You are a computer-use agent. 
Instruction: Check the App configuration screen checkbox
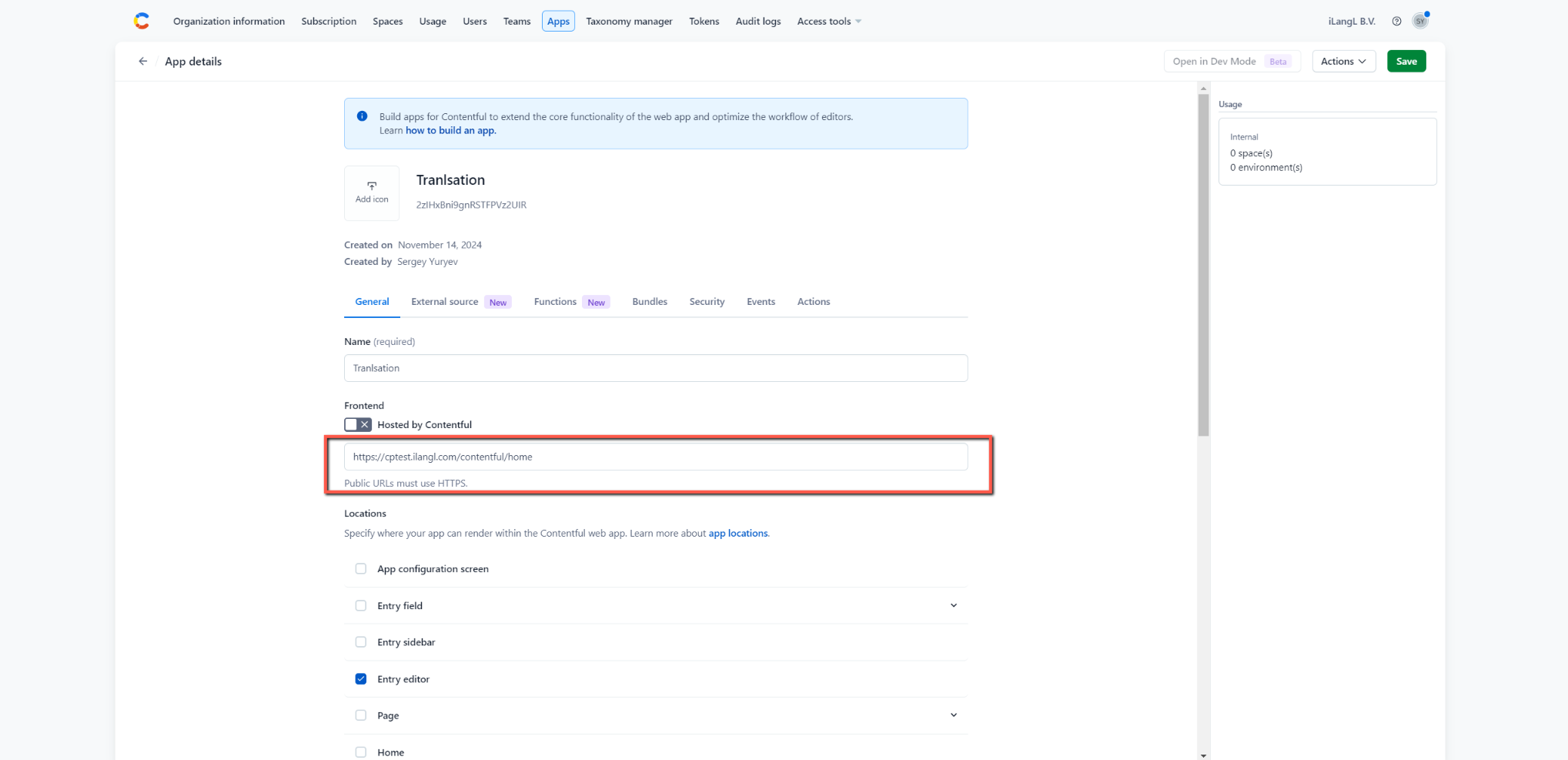click(360, 569)
